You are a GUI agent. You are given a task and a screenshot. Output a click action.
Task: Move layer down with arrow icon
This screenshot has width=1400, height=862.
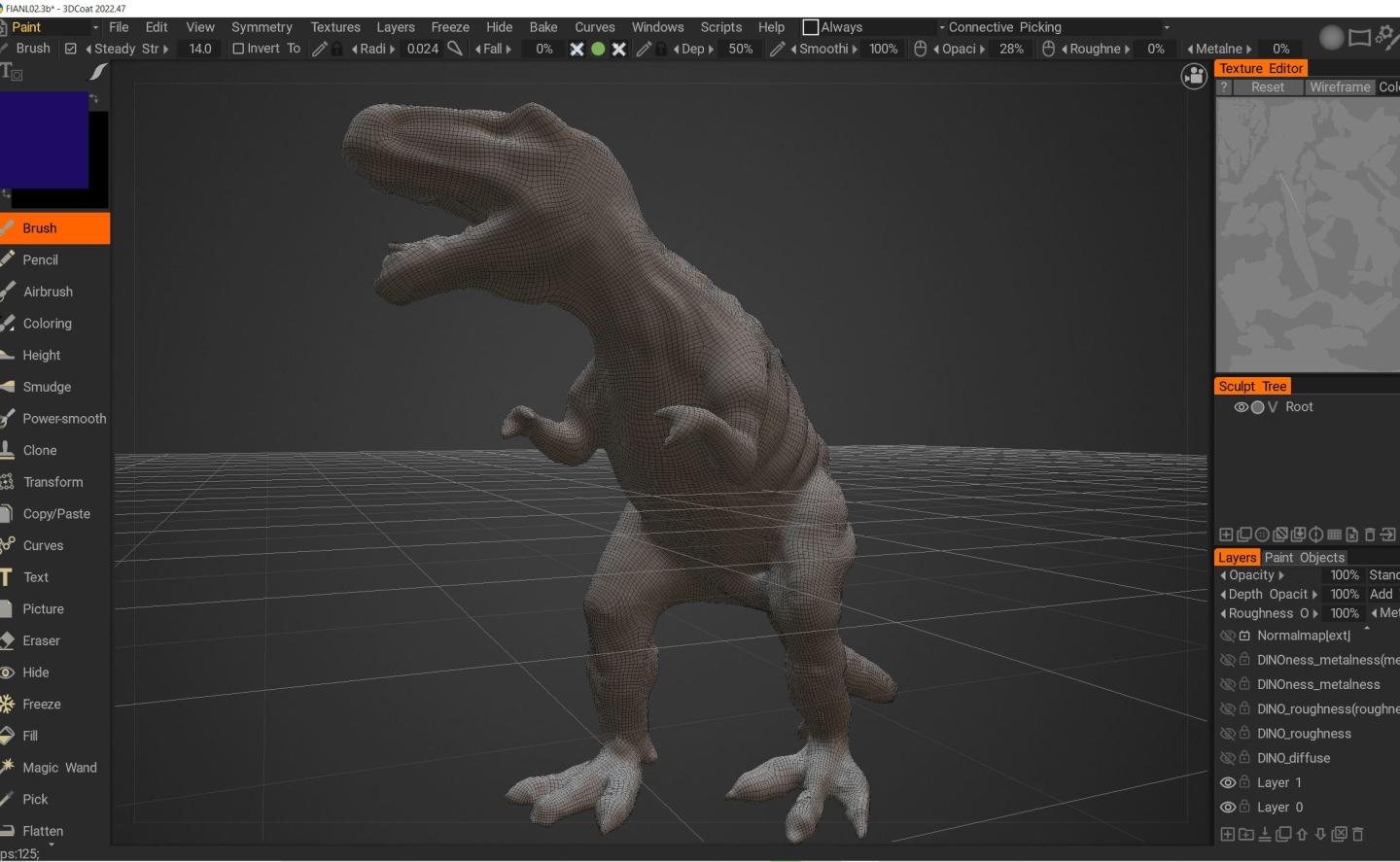[x=1320, y=835]
